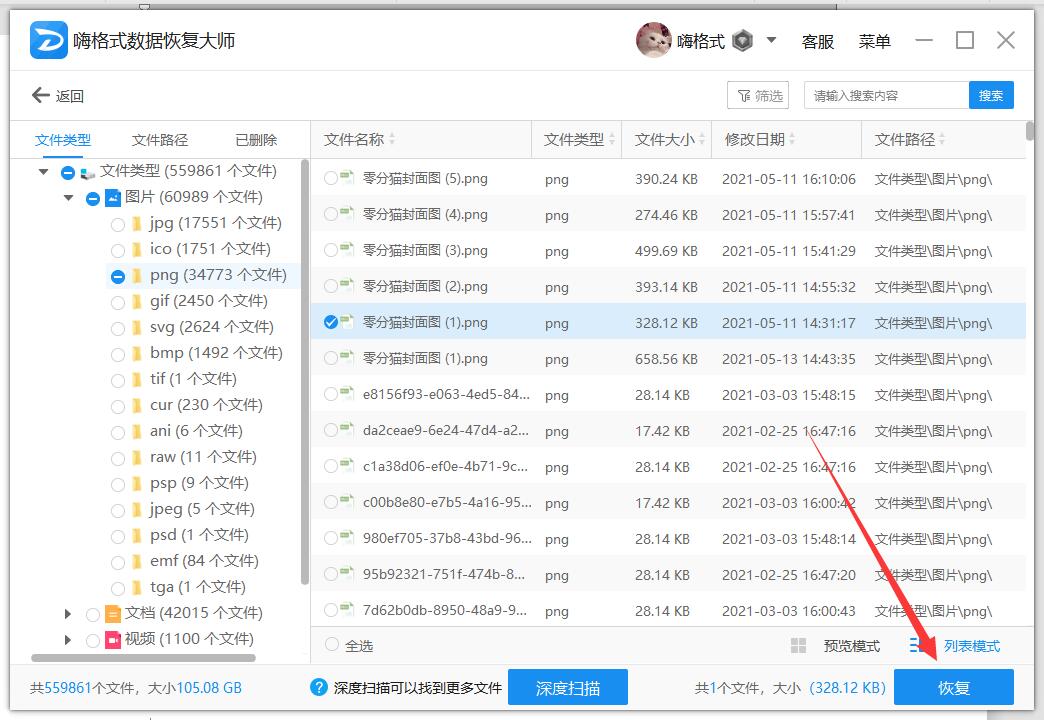1044x720 pixels.
Task: Select the ico folder radio
Action: pyautogui.click(x=118, y=250)
